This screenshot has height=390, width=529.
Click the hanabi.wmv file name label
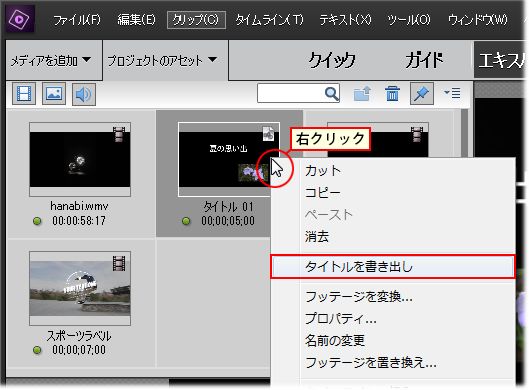pyautogui.click(x=79, y=206)
